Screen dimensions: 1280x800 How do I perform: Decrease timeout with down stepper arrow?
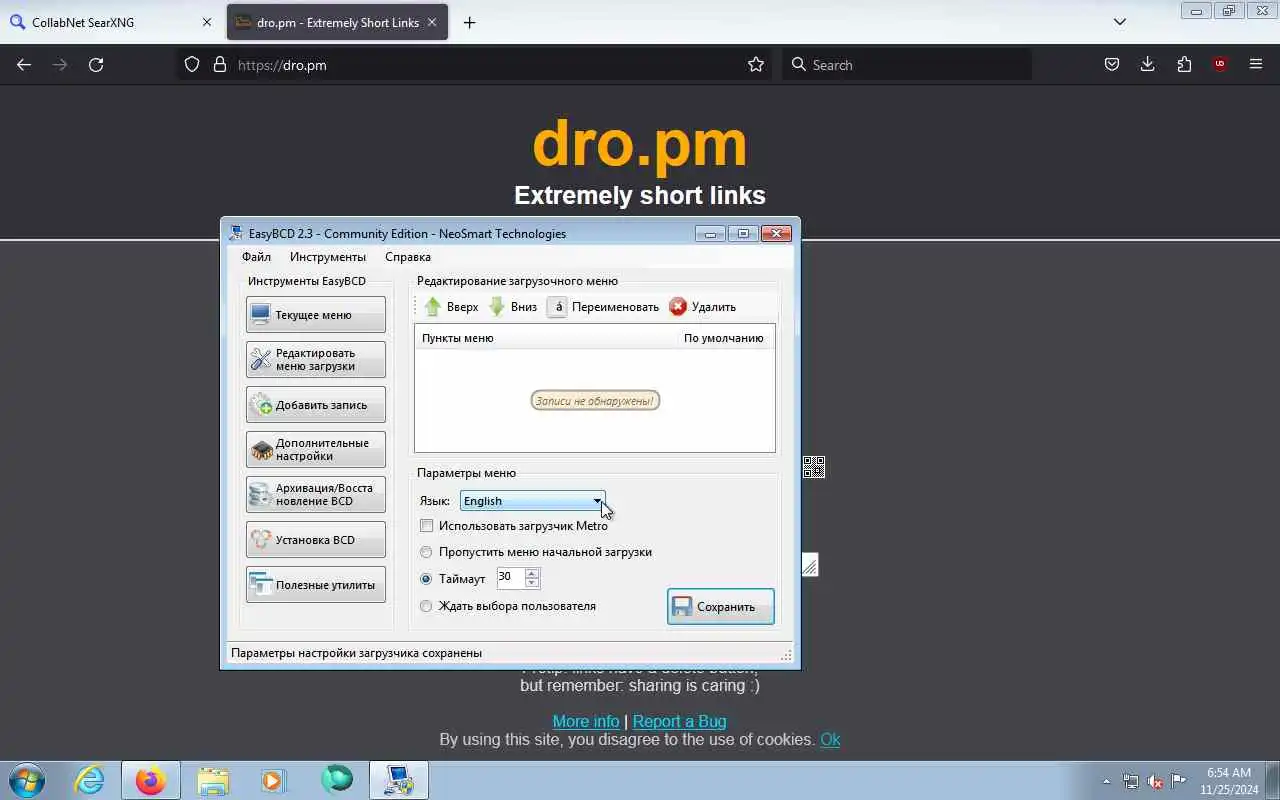point(532,582)
